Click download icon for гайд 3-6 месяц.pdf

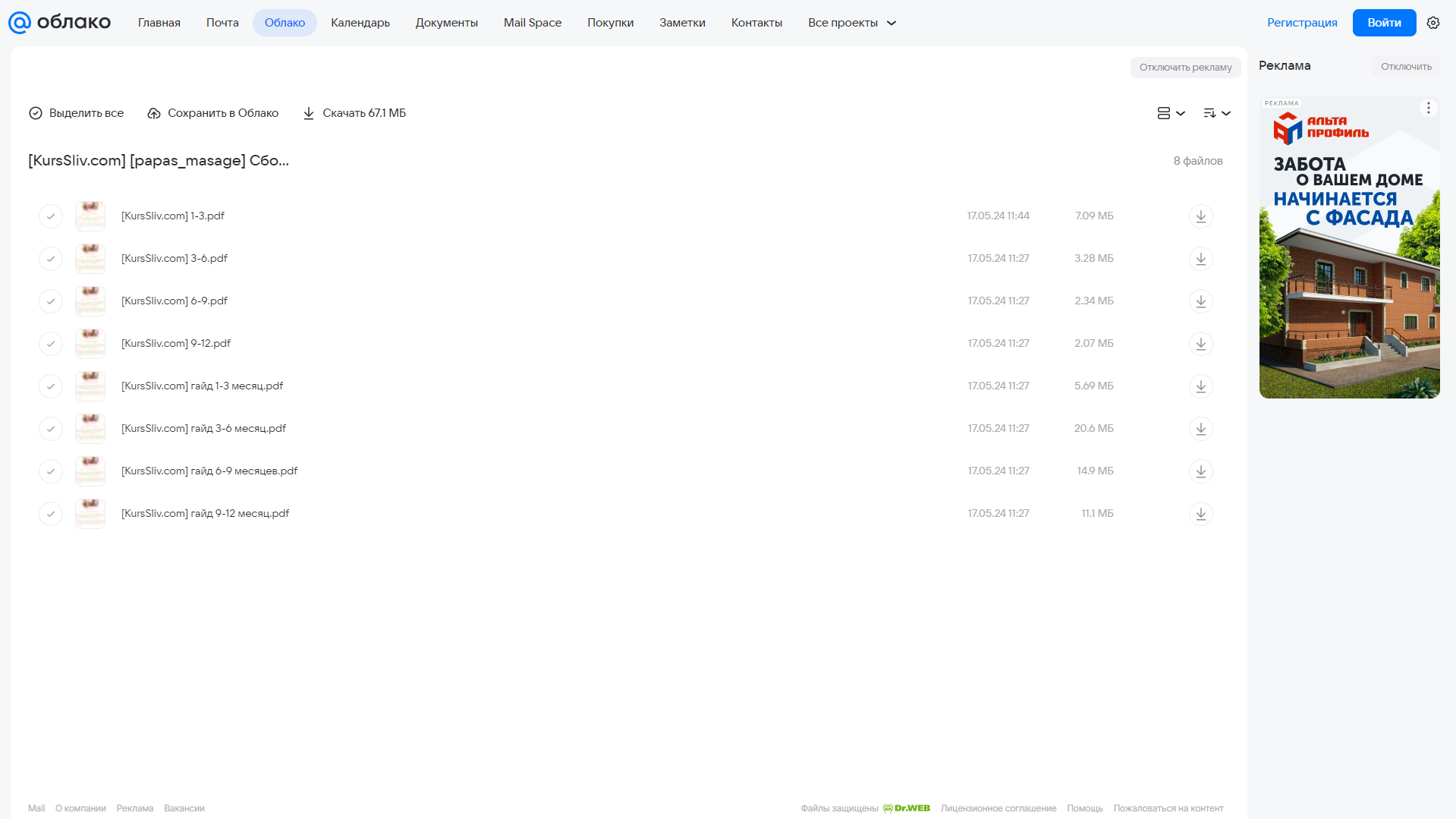pos(1200,429)
